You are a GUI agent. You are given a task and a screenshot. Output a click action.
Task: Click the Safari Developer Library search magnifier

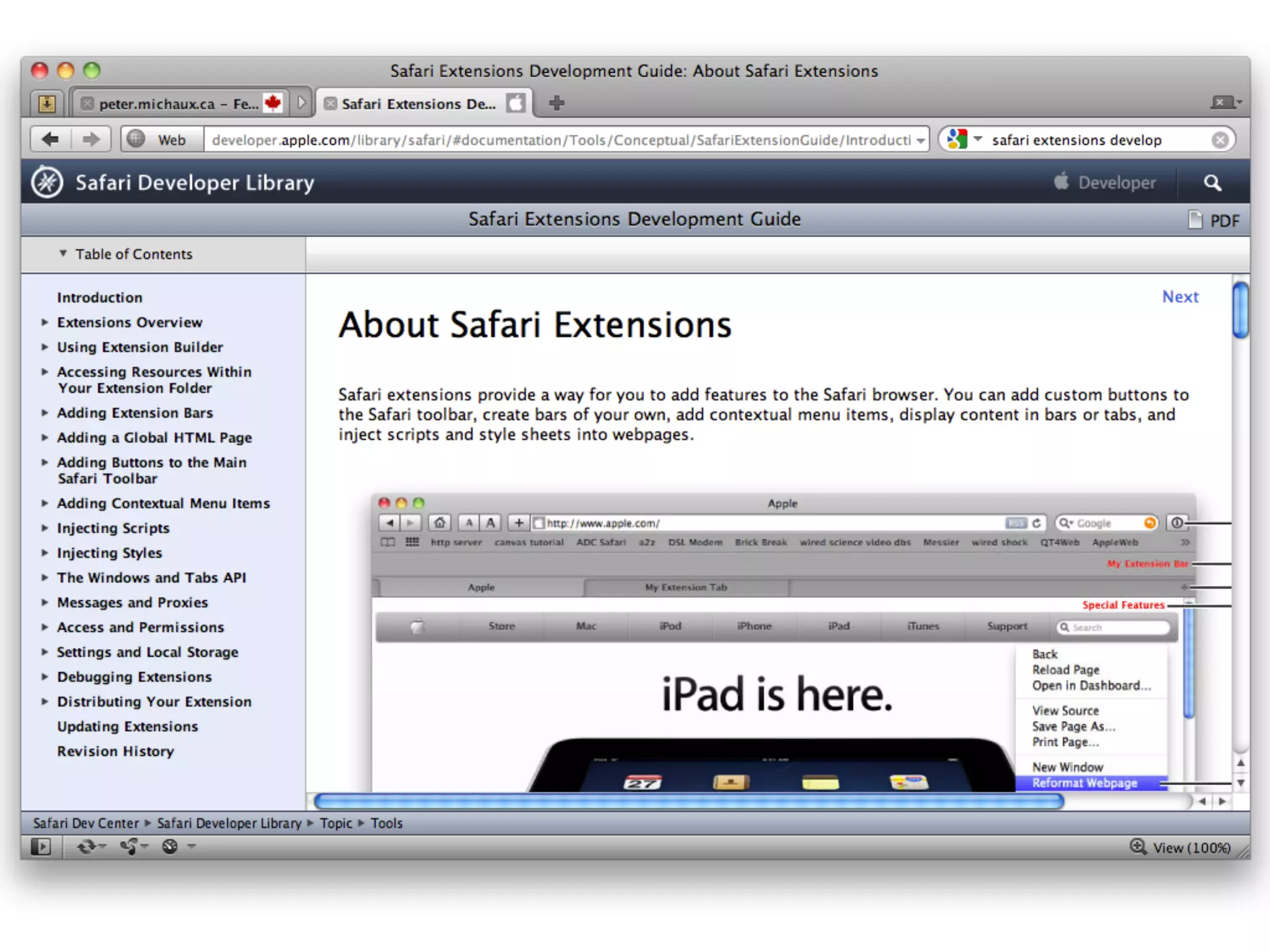1212,183
